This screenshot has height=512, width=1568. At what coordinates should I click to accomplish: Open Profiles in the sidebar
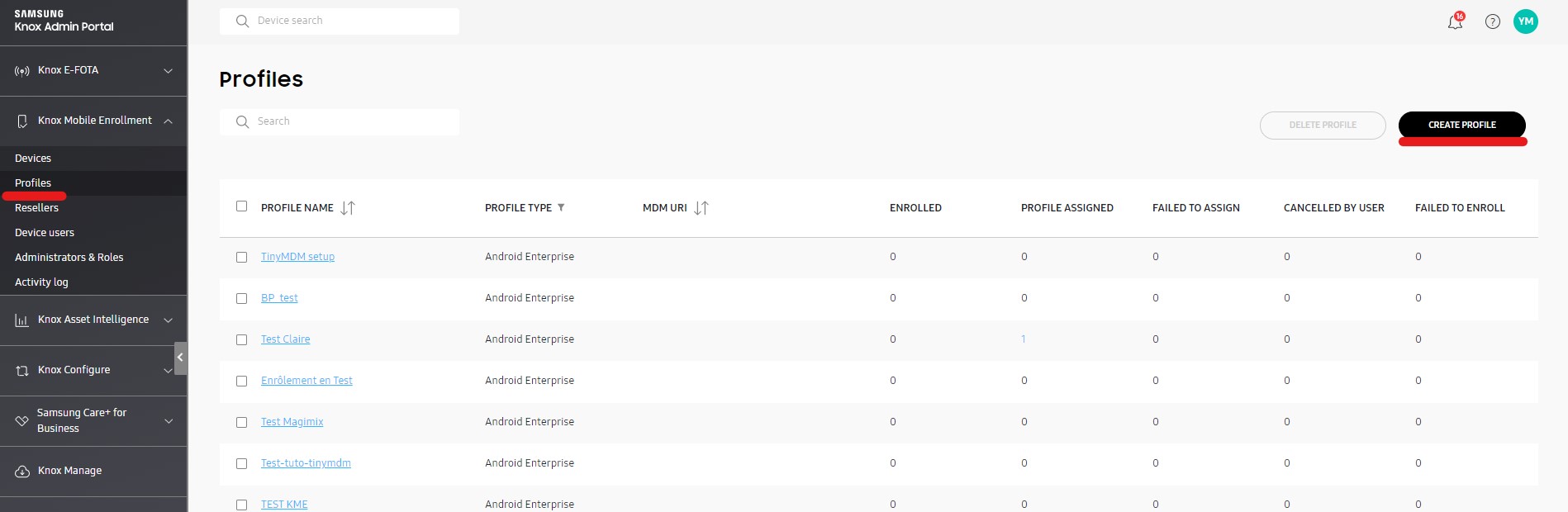pos(33,183)
